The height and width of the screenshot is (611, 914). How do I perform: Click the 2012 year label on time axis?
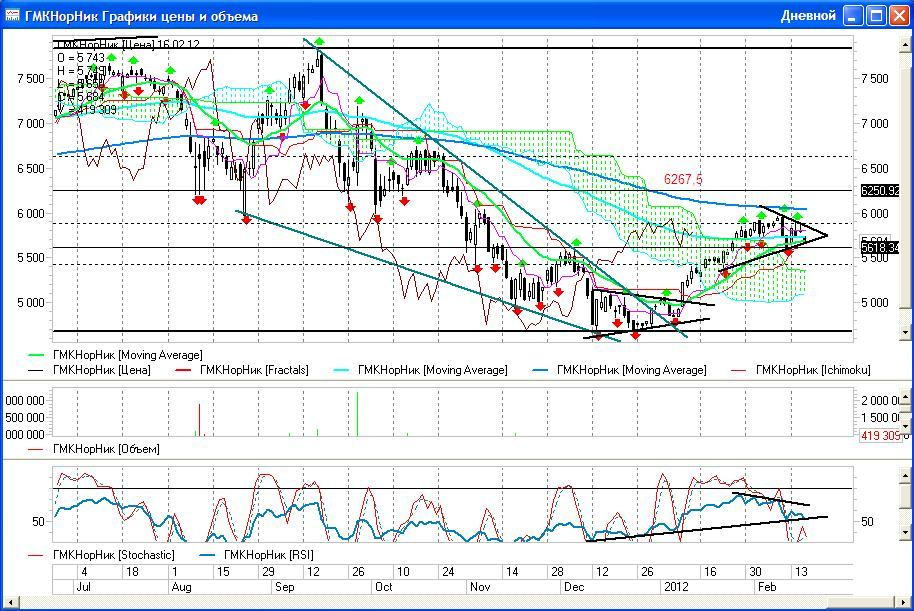676,587
